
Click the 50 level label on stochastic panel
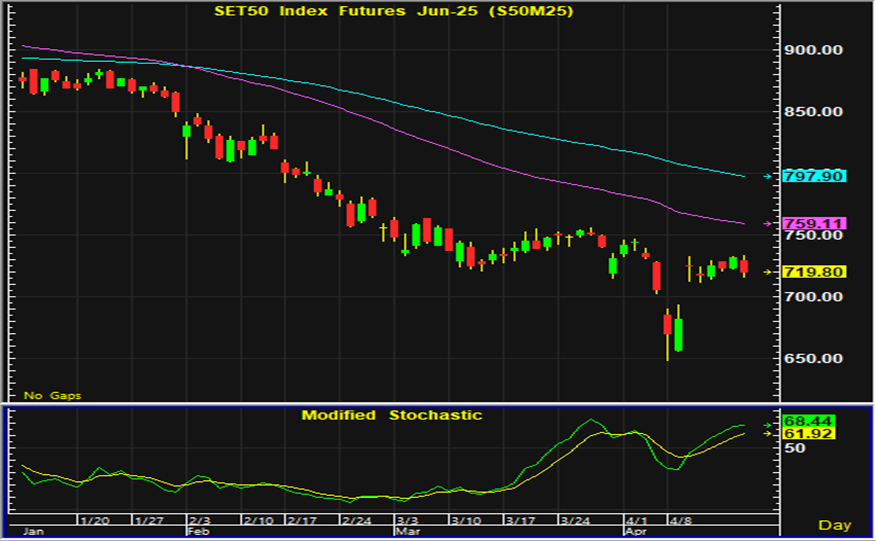[x=795, y=449]
